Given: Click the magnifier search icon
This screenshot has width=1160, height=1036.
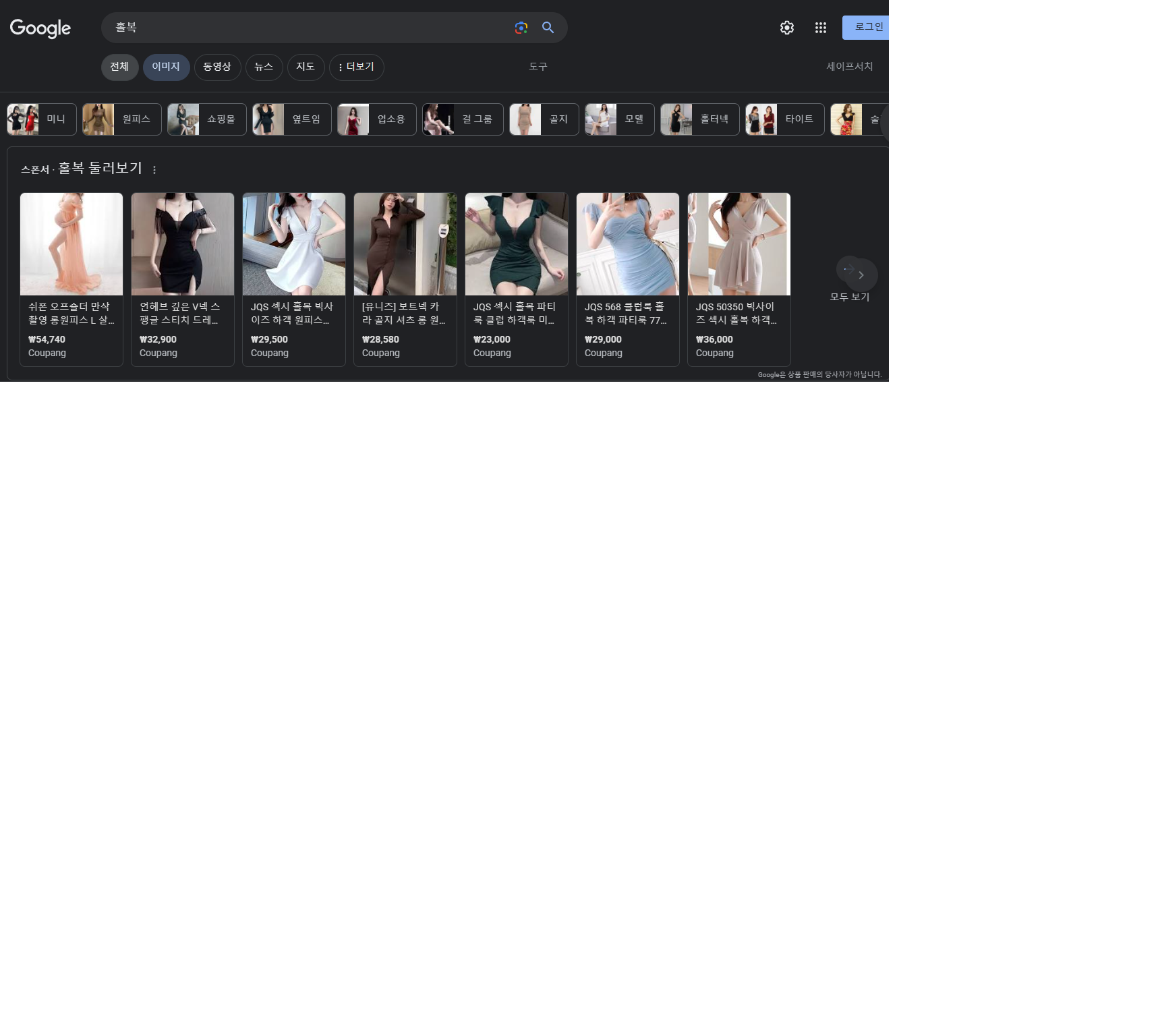Looking at the screenshot, I should tap(548, 28).
